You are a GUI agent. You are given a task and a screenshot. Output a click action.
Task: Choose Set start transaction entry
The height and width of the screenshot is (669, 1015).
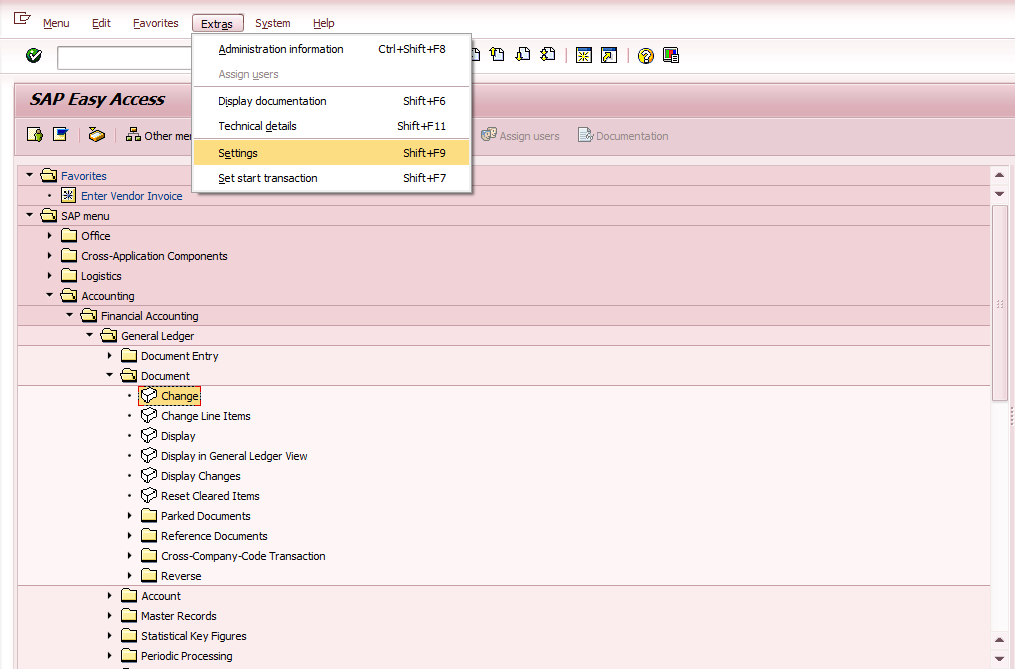pos(331,178)
